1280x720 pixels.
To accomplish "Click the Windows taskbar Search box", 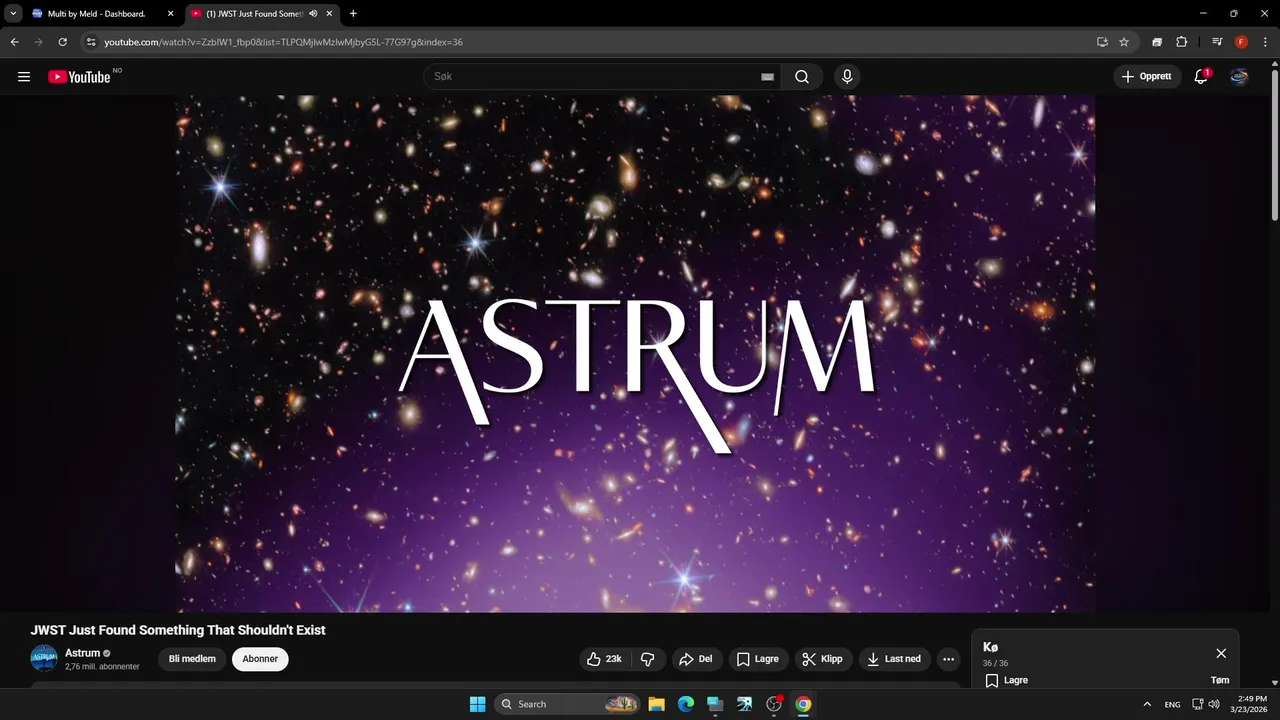I will click(569, 704).
